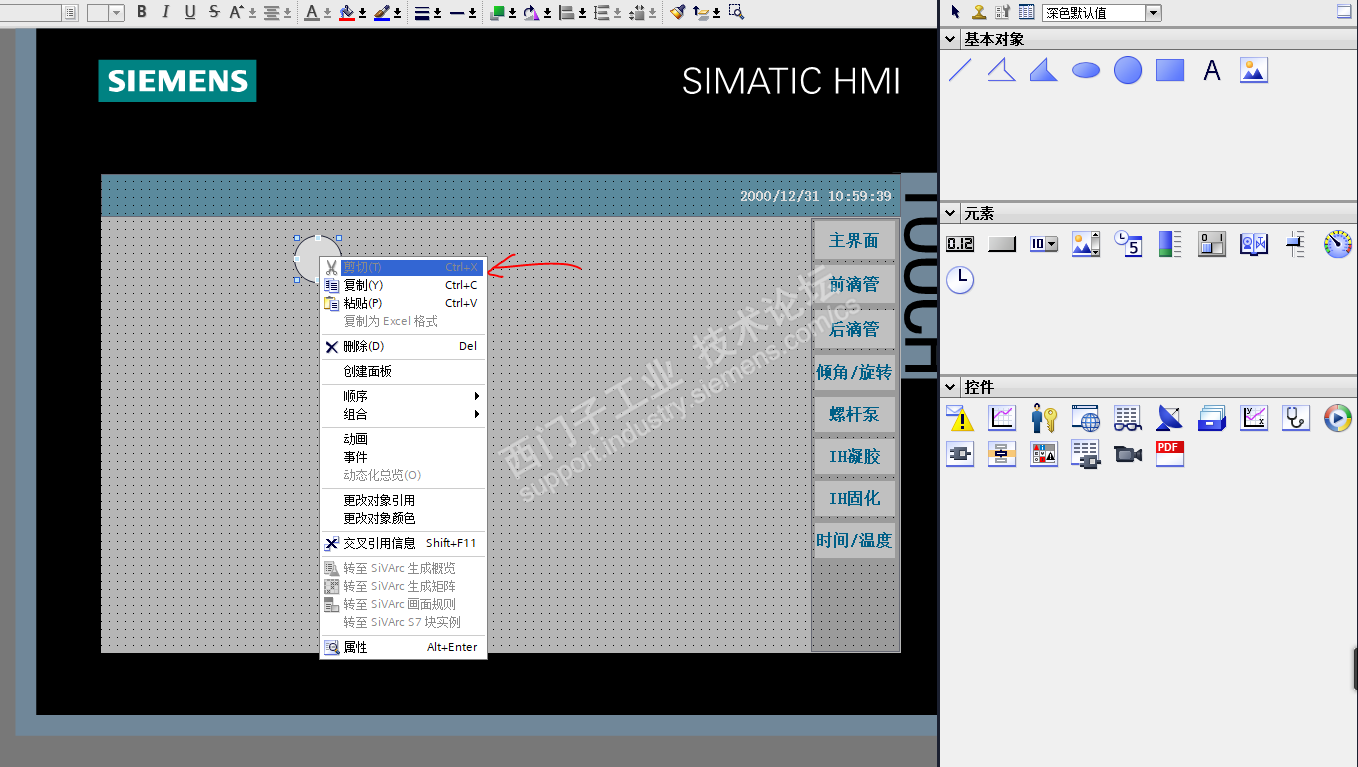Toggle the stamp mode icon in toolbox
Image resolution: width=1358 pixels, height=767 pixels.
(x=980, y=12)
